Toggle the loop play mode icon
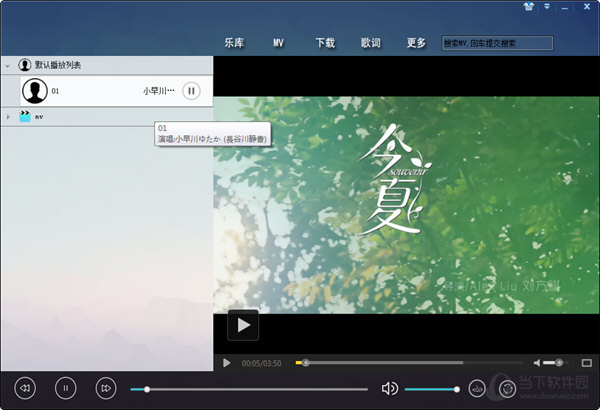600x410 pixels. point(507,389)
